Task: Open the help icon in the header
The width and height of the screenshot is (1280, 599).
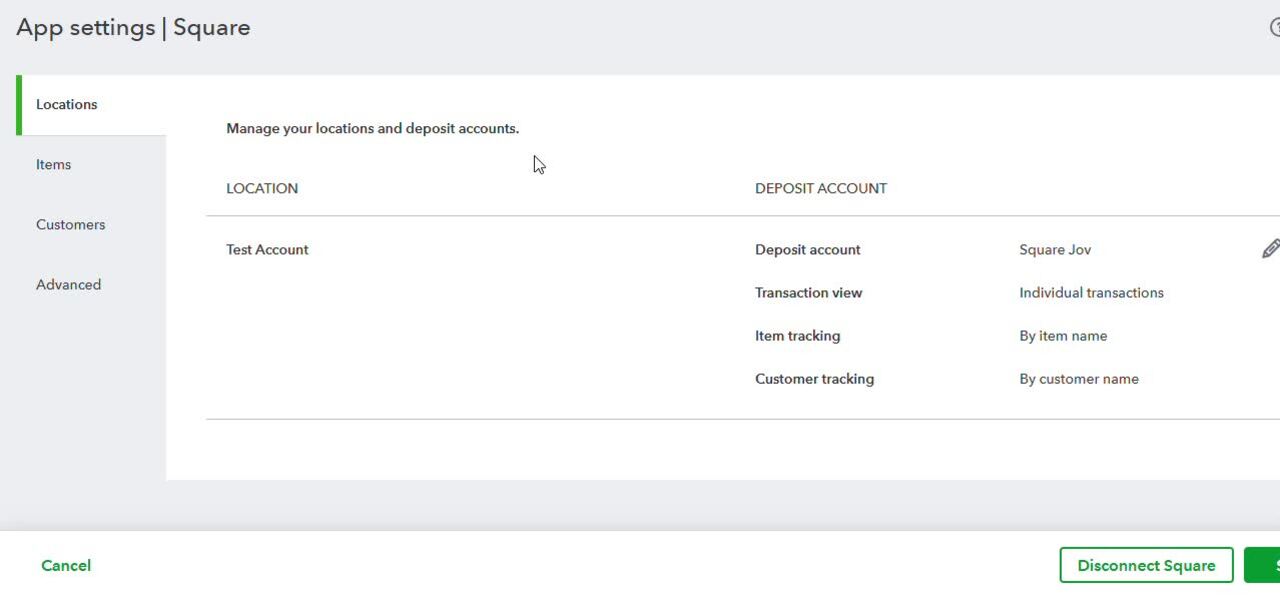Action: [x=1275, y=28]
